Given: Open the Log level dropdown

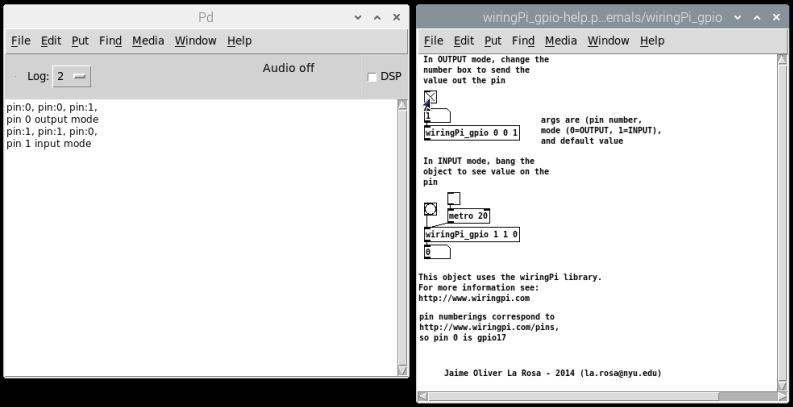Looking at the screenshot, I should 71,77.
